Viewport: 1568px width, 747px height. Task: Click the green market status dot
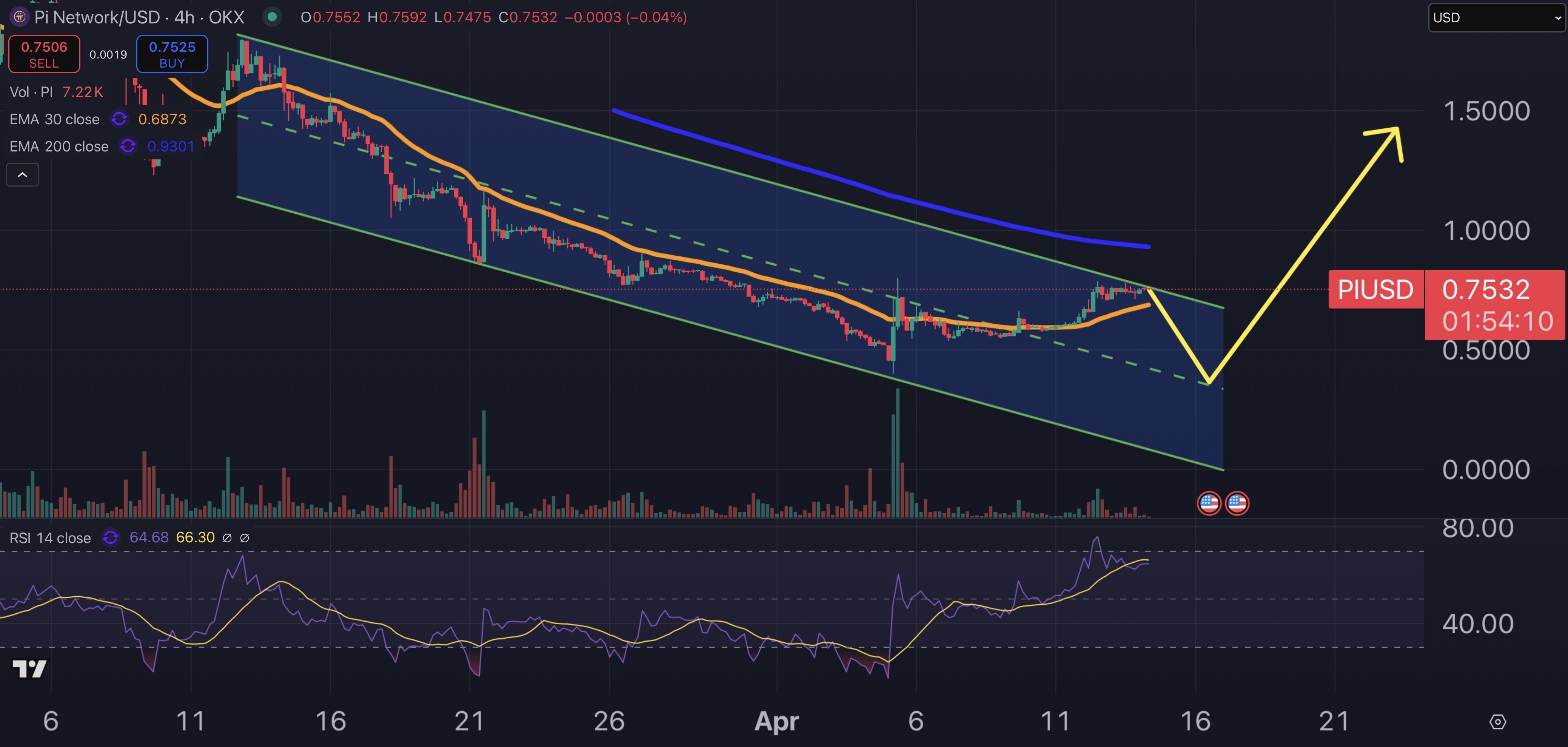click(272, 17)
